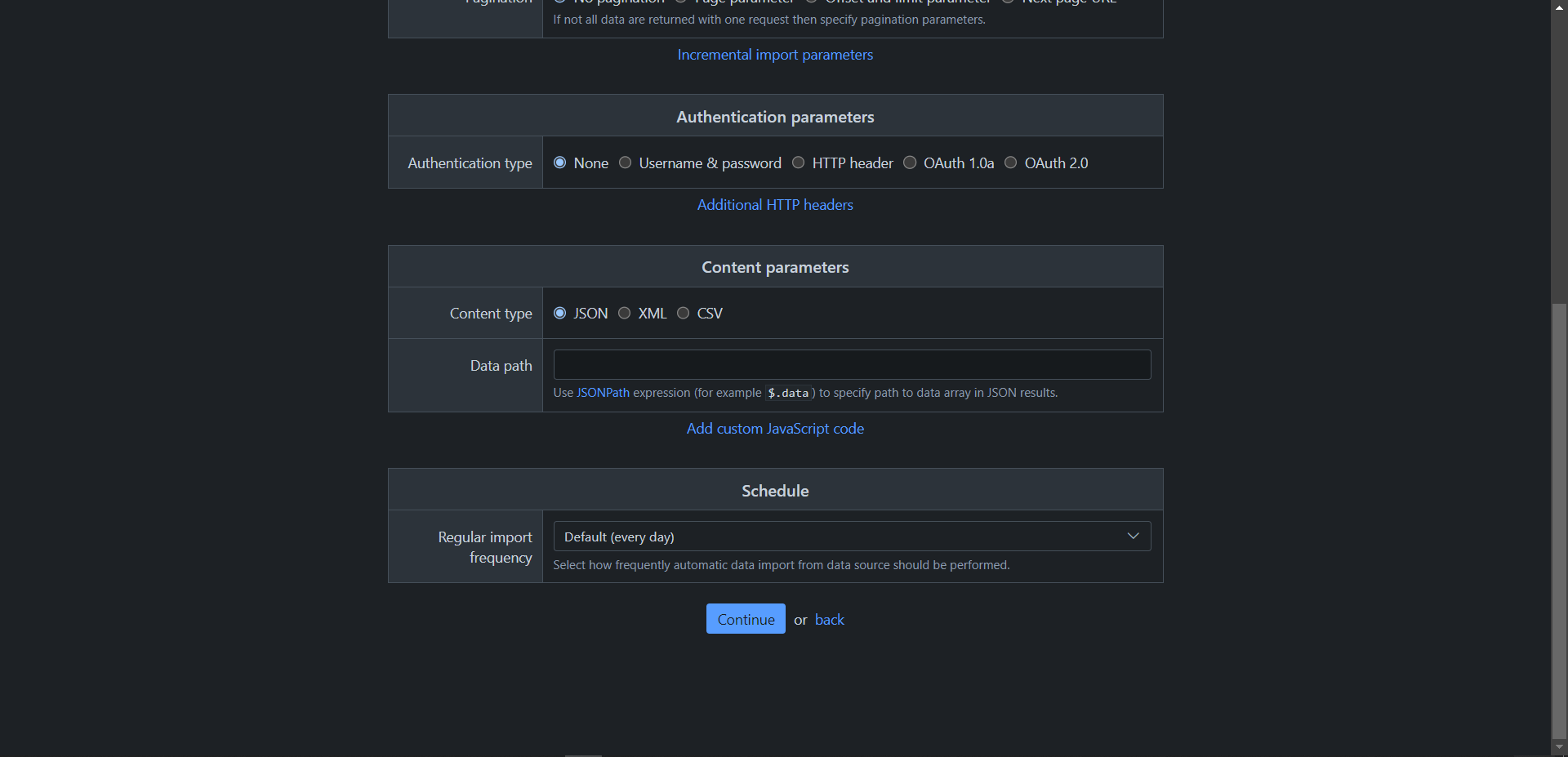The image size is (1568, 757).
Task: Click the Content type label
Action: pos(491,314)
